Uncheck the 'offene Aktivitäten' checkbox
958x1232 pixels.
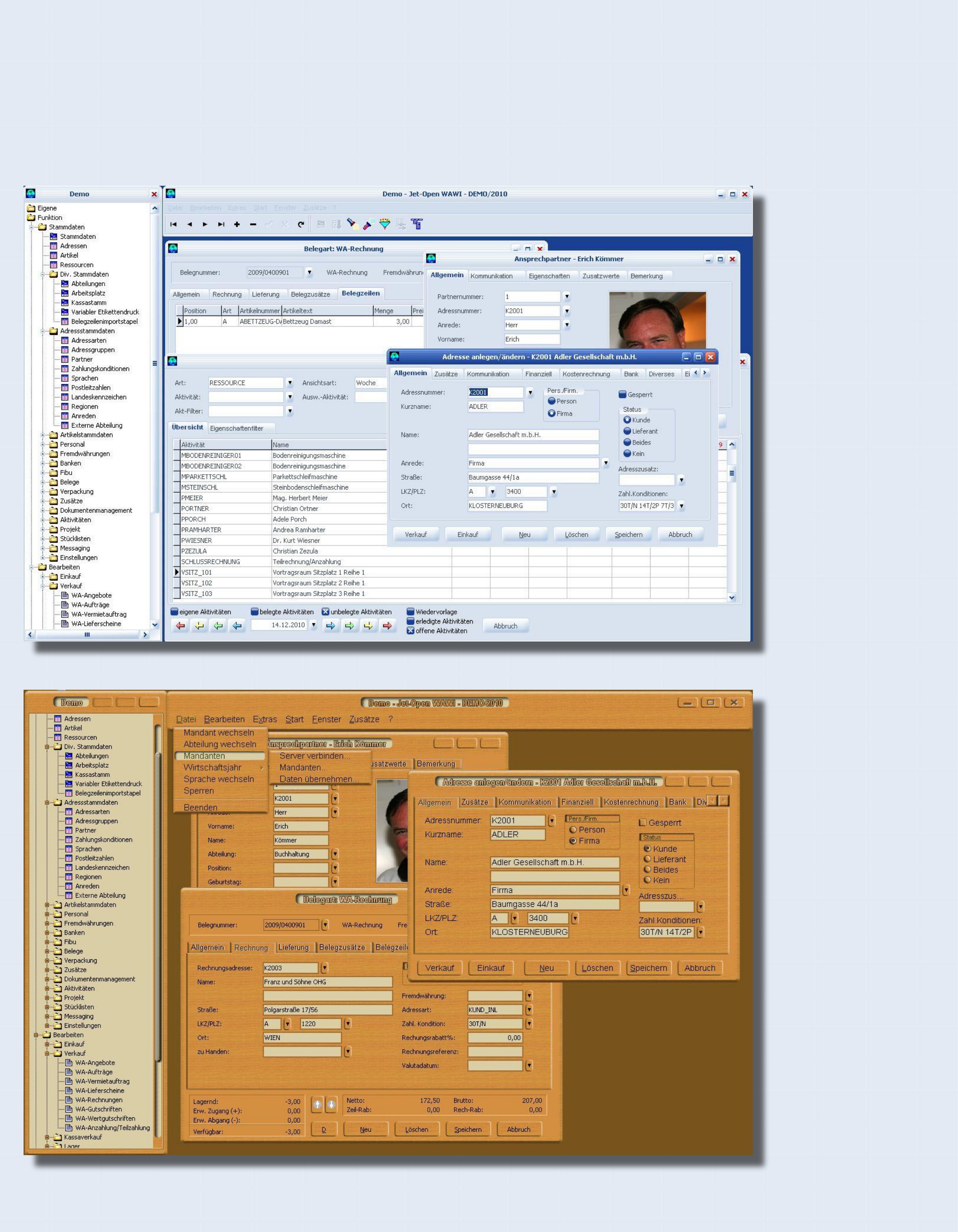410,631
